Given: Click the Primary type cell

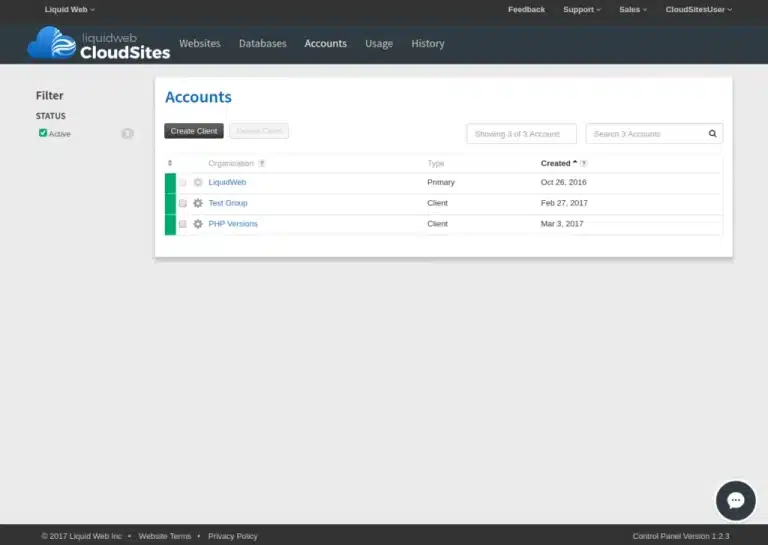Looking at the screenshot, I should [441, 182].
